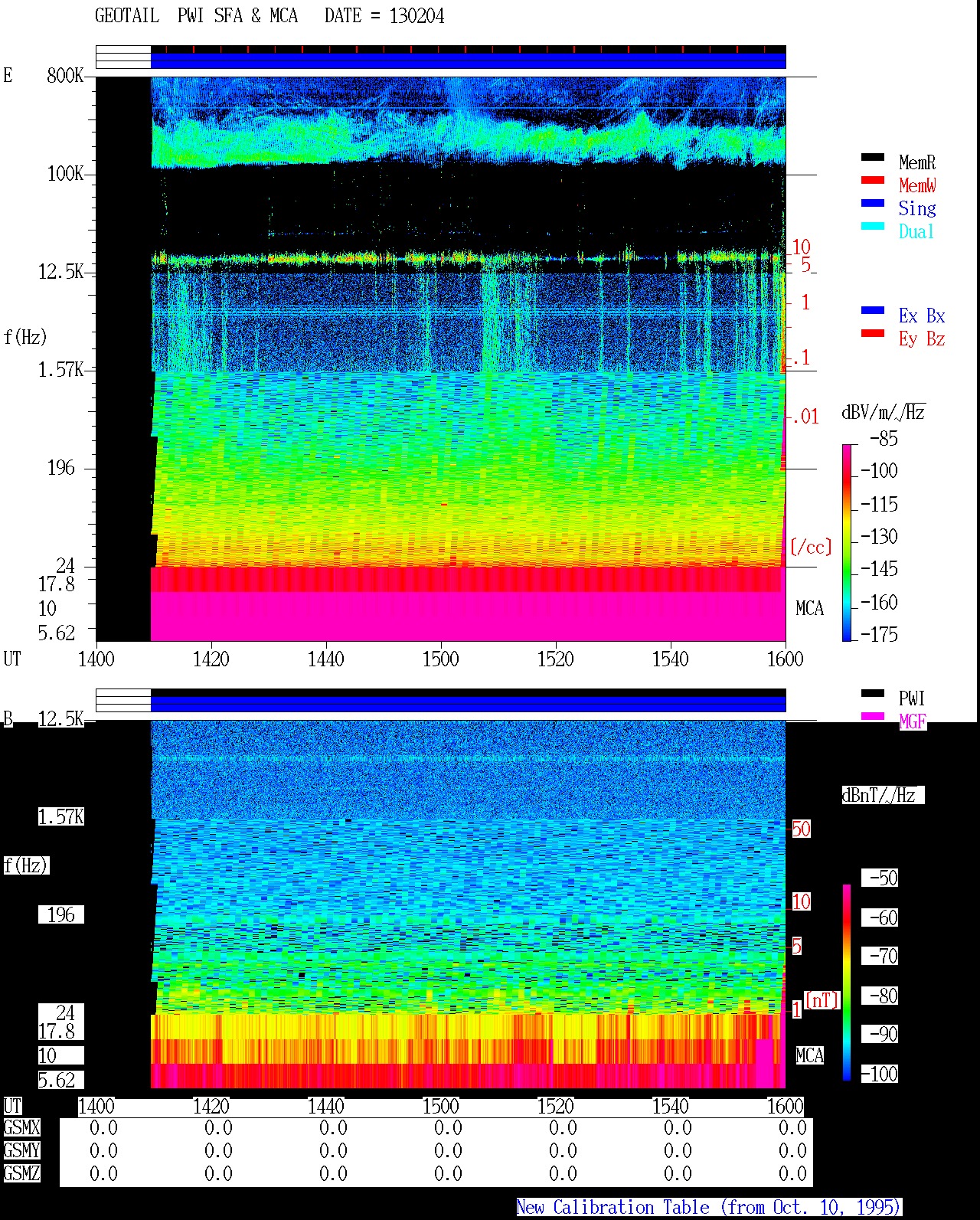Click the blue status bar above B spectrogram
The height and width of the screenshot is (1220, 980).
[x=468, y=702]
